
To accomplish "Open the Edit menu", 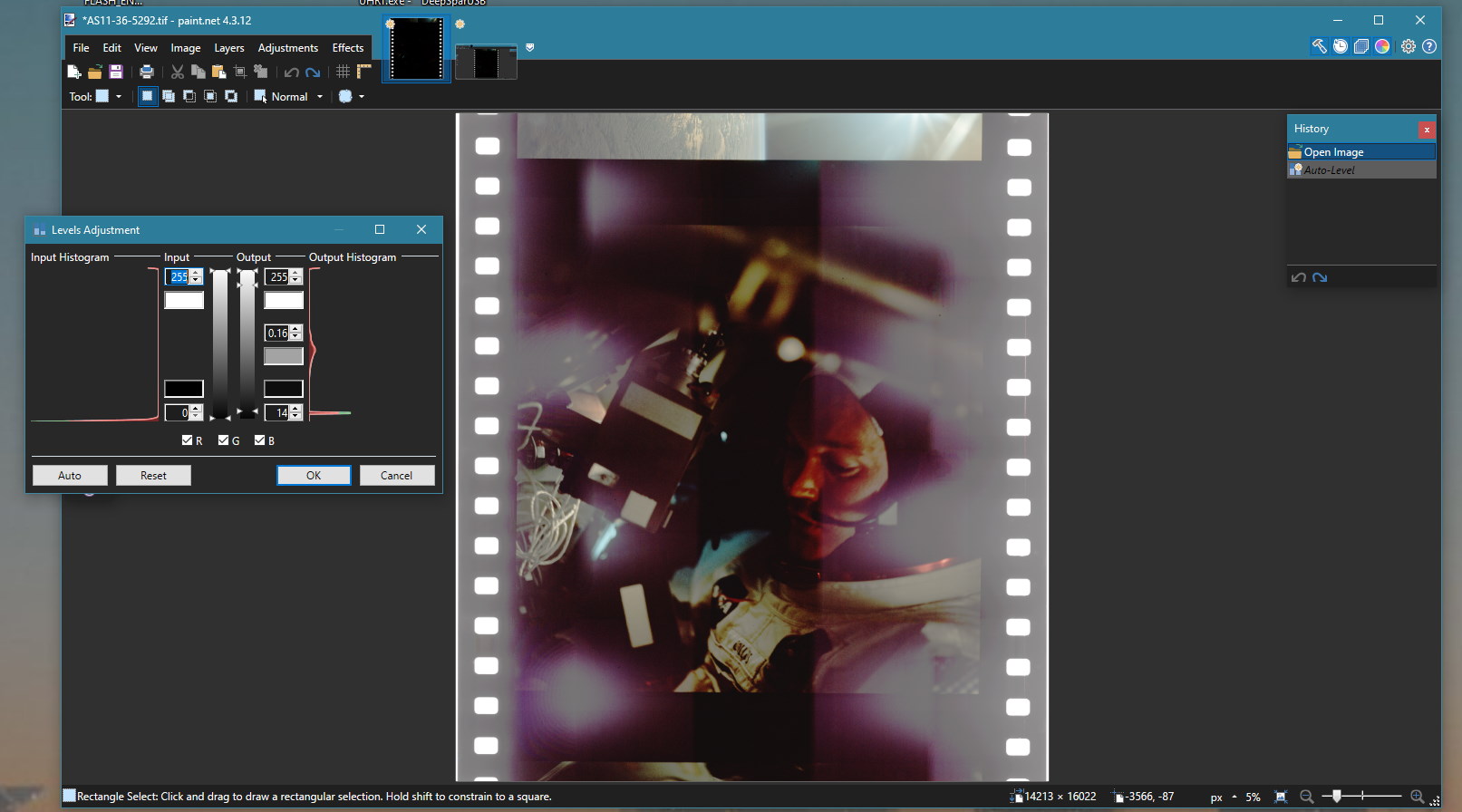I will 111,48.
